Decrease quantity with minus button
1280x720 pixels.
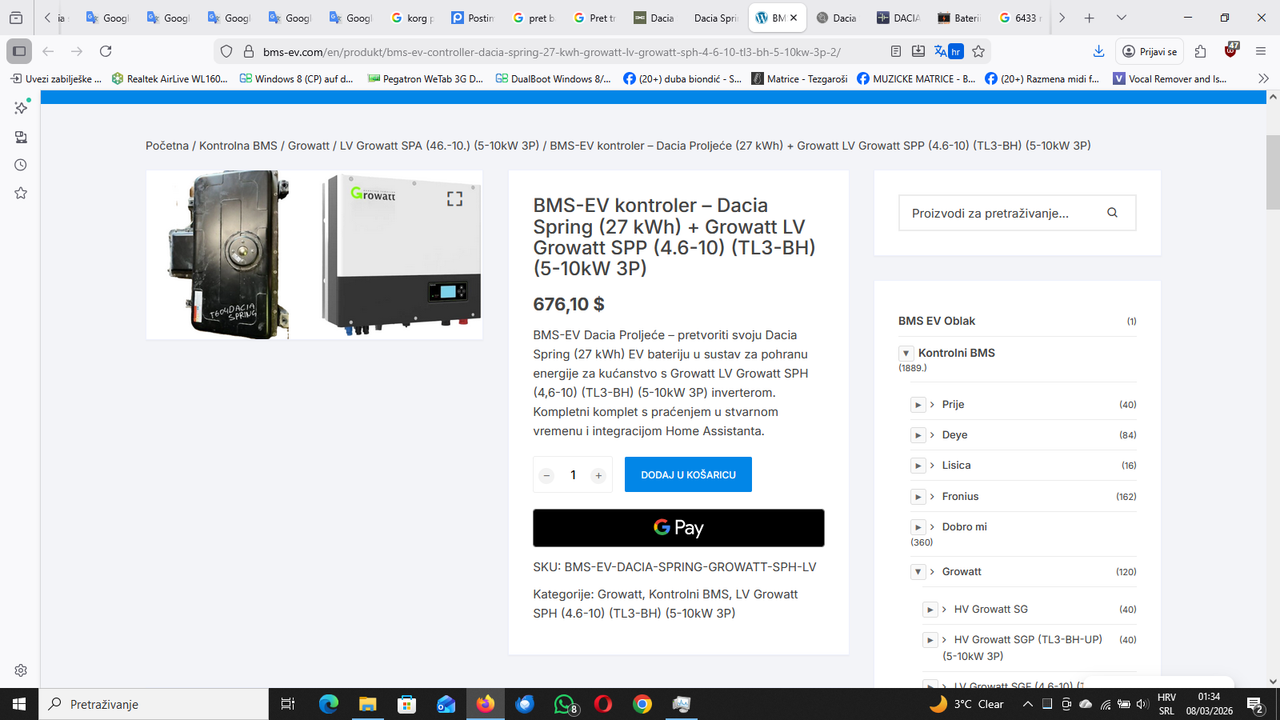coord(546,476)
